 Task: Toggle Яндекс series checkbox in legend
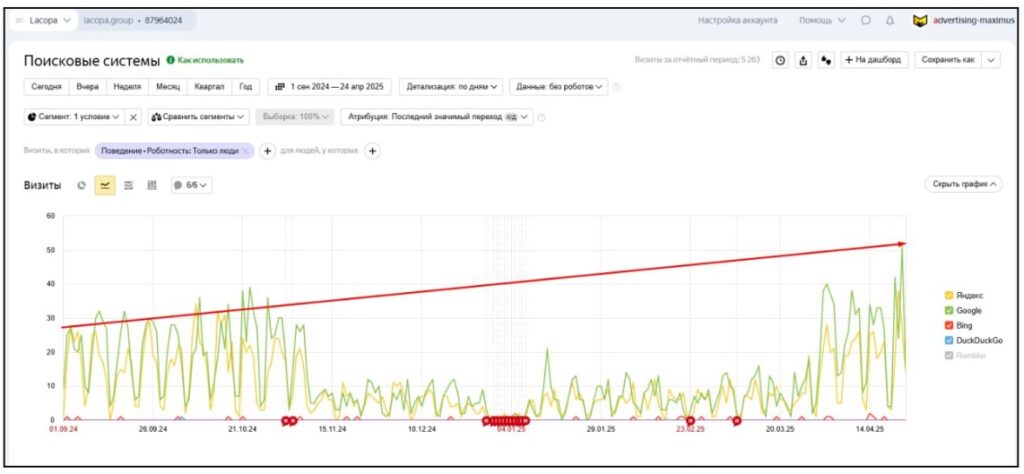click(948, 295)
